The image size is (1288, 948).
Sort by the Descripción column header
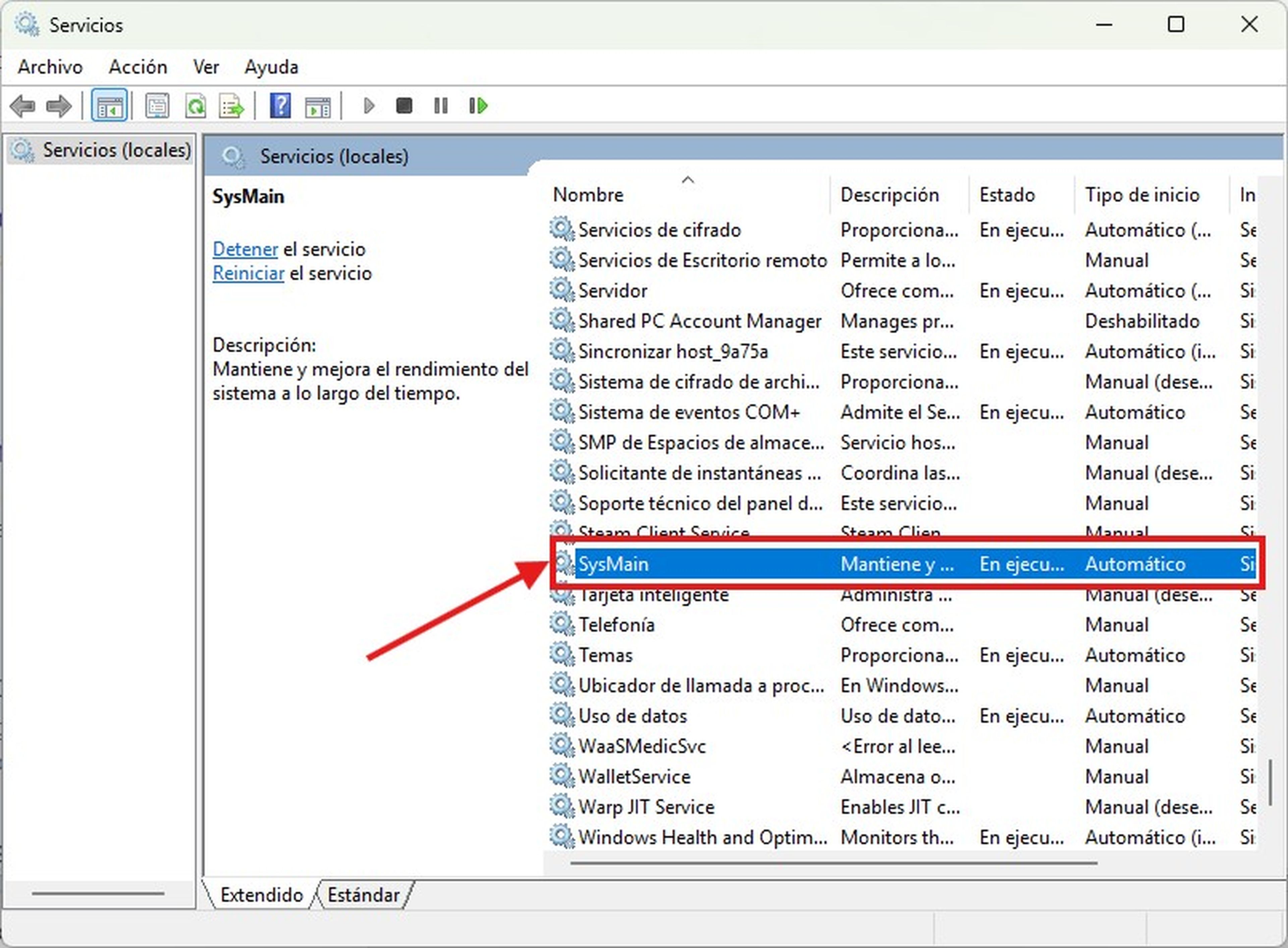coord(899,195)
